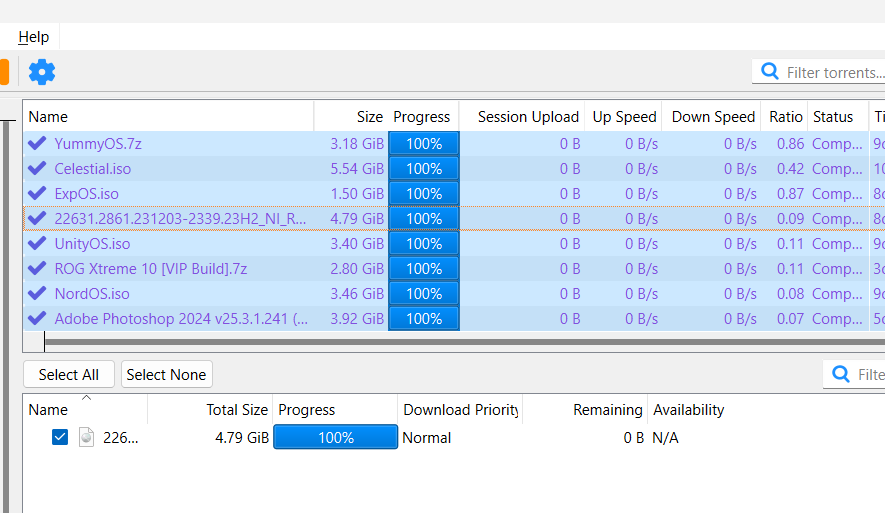This screenshot has width=885, height=513.
Task: Click the 0.42 ratio value for Celestial.iso
Action: (x=790, y=168)
